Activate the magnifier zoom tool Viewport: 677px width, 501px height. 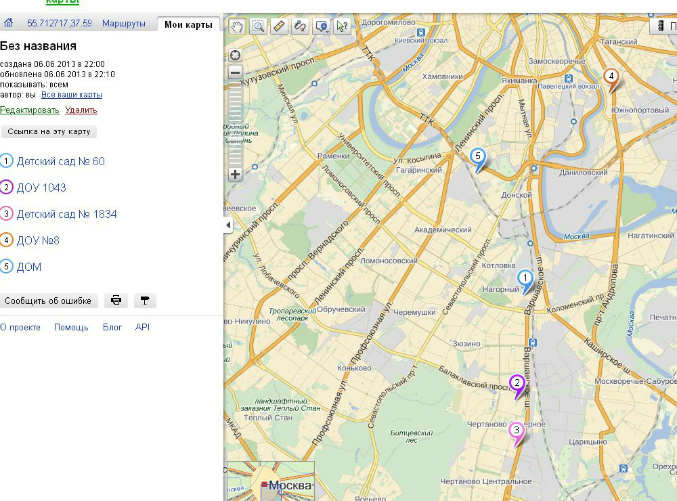[258, 25]
